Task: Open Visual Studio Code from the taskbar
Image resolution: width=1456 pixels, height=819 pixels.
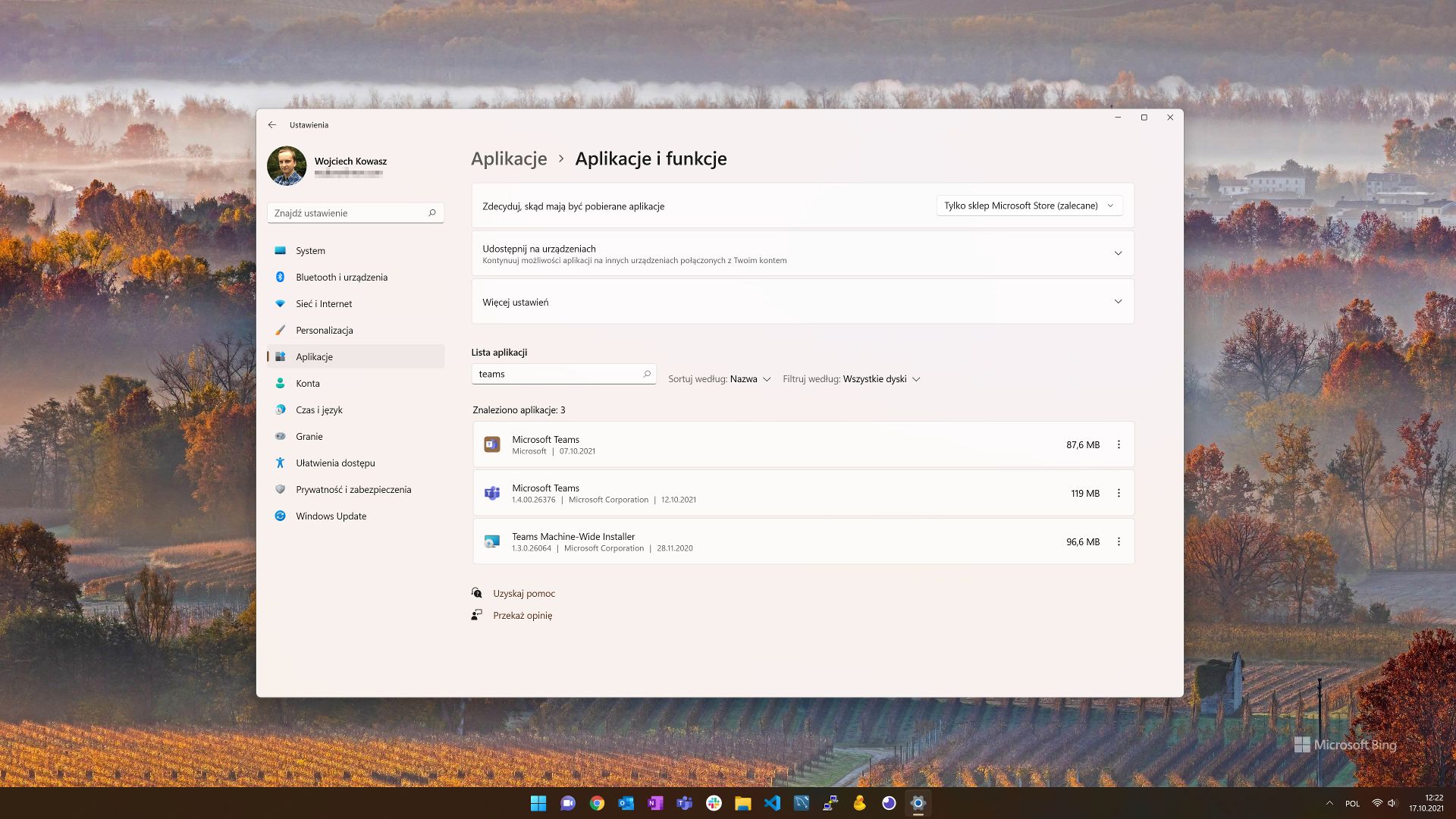Action: [x=771, y=803]
